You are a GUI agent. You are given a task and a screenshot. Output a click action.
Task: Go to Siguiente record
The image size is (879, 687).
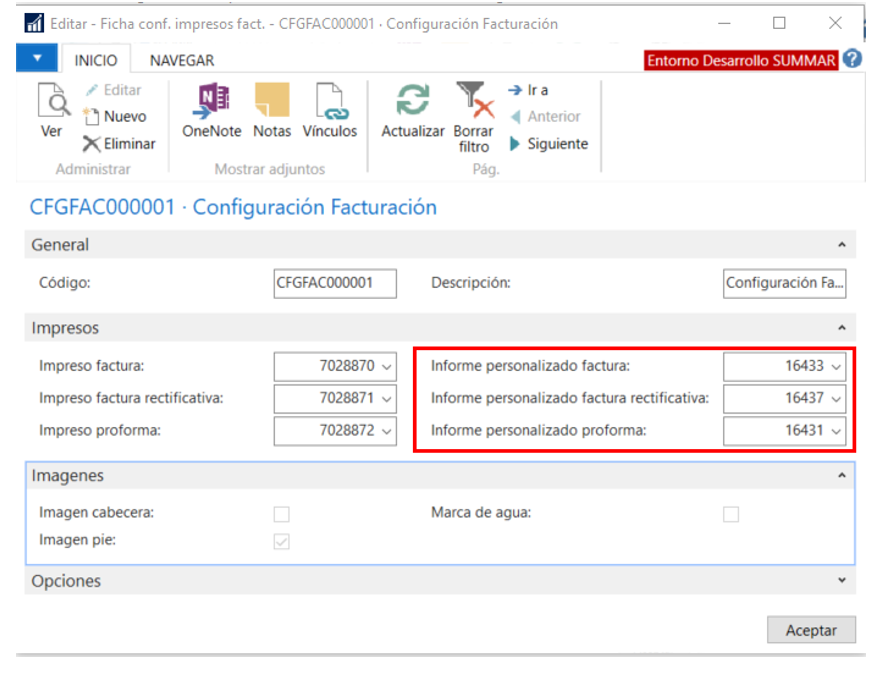[549, 144]
